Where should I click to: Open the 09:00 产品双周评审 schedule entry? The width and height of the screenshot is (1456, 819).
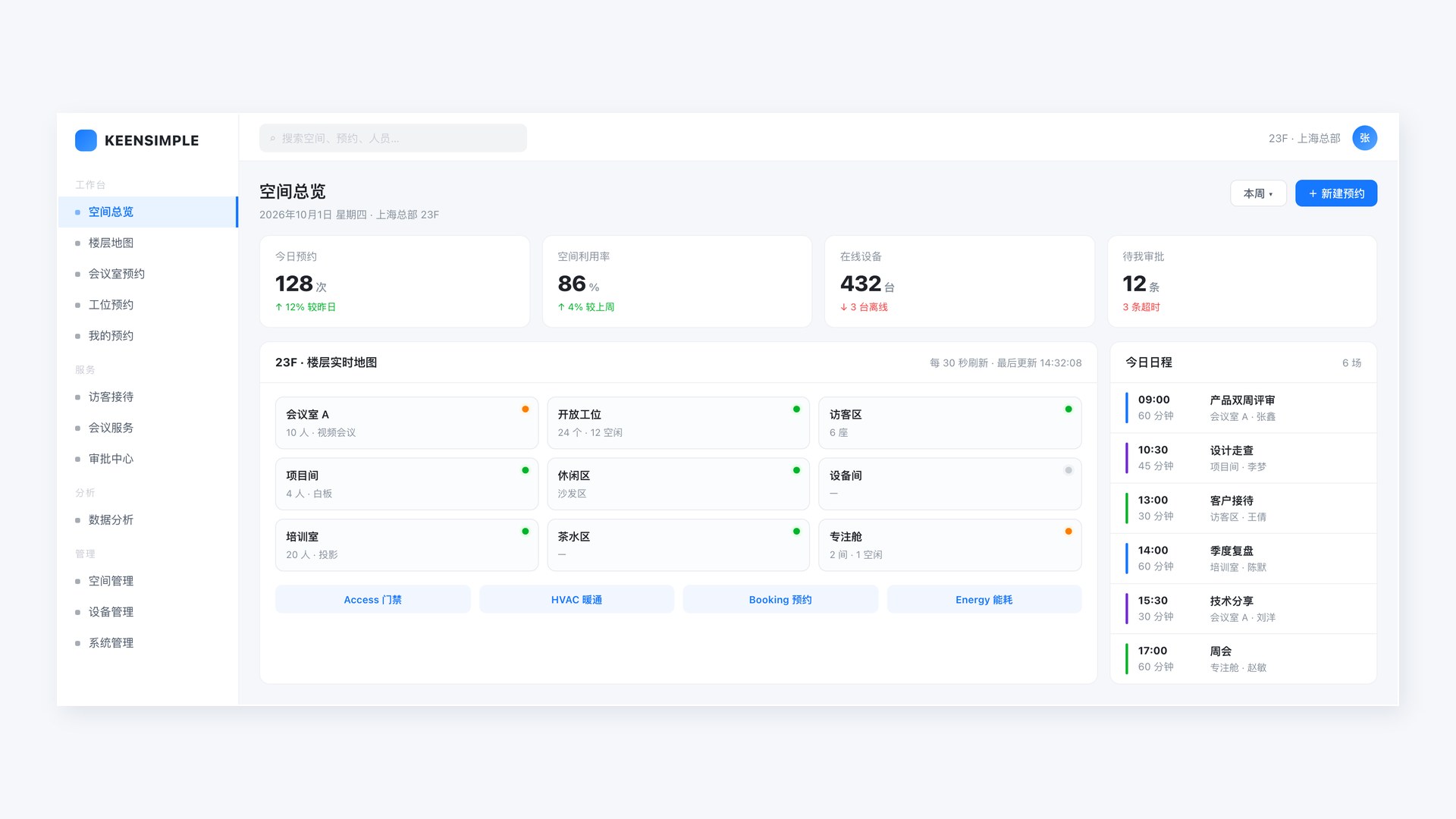point(1243,408)
